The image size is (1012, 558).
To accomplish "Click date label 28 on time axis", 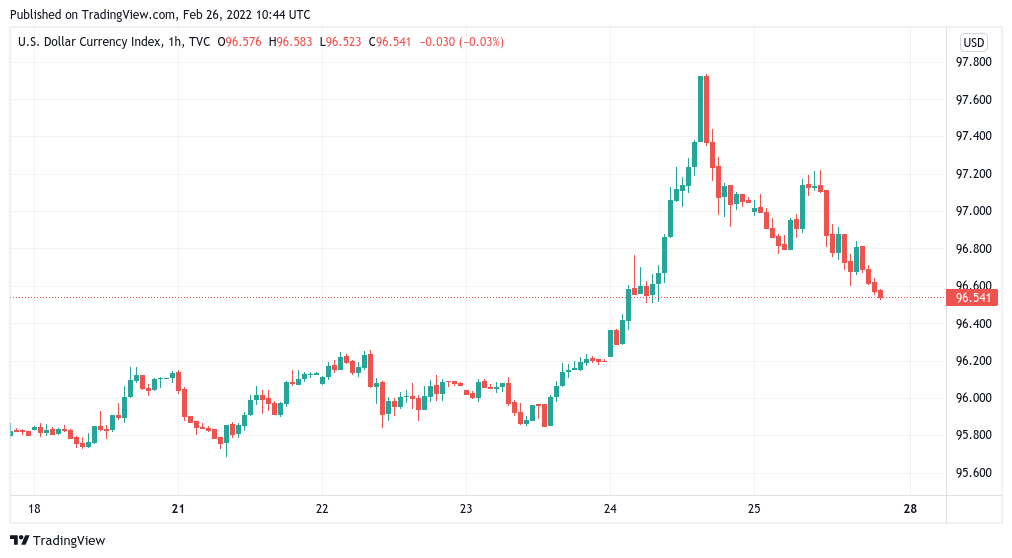I will tap(910, 509).
